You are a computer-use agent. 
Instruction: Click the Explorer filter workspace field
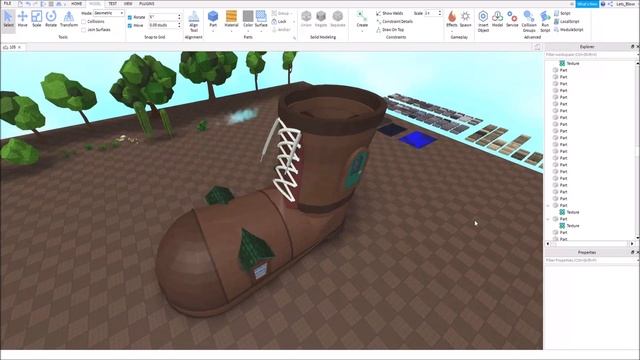click(589, 54)
